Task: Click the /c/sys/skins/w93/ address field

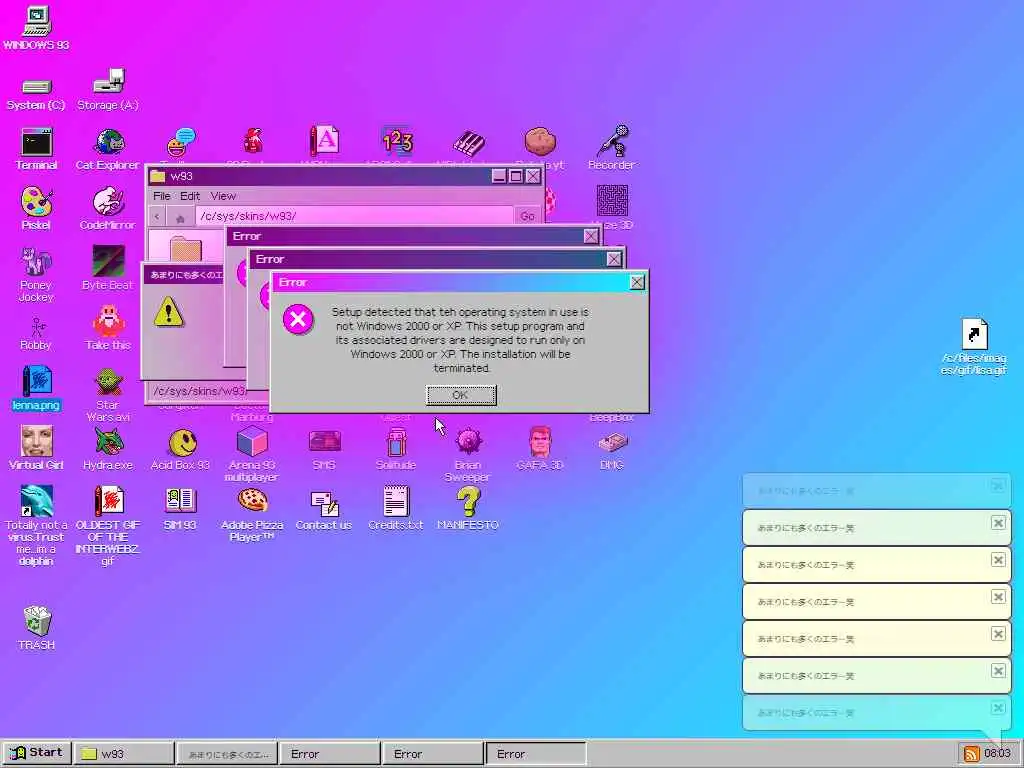Action: point(354,216)
